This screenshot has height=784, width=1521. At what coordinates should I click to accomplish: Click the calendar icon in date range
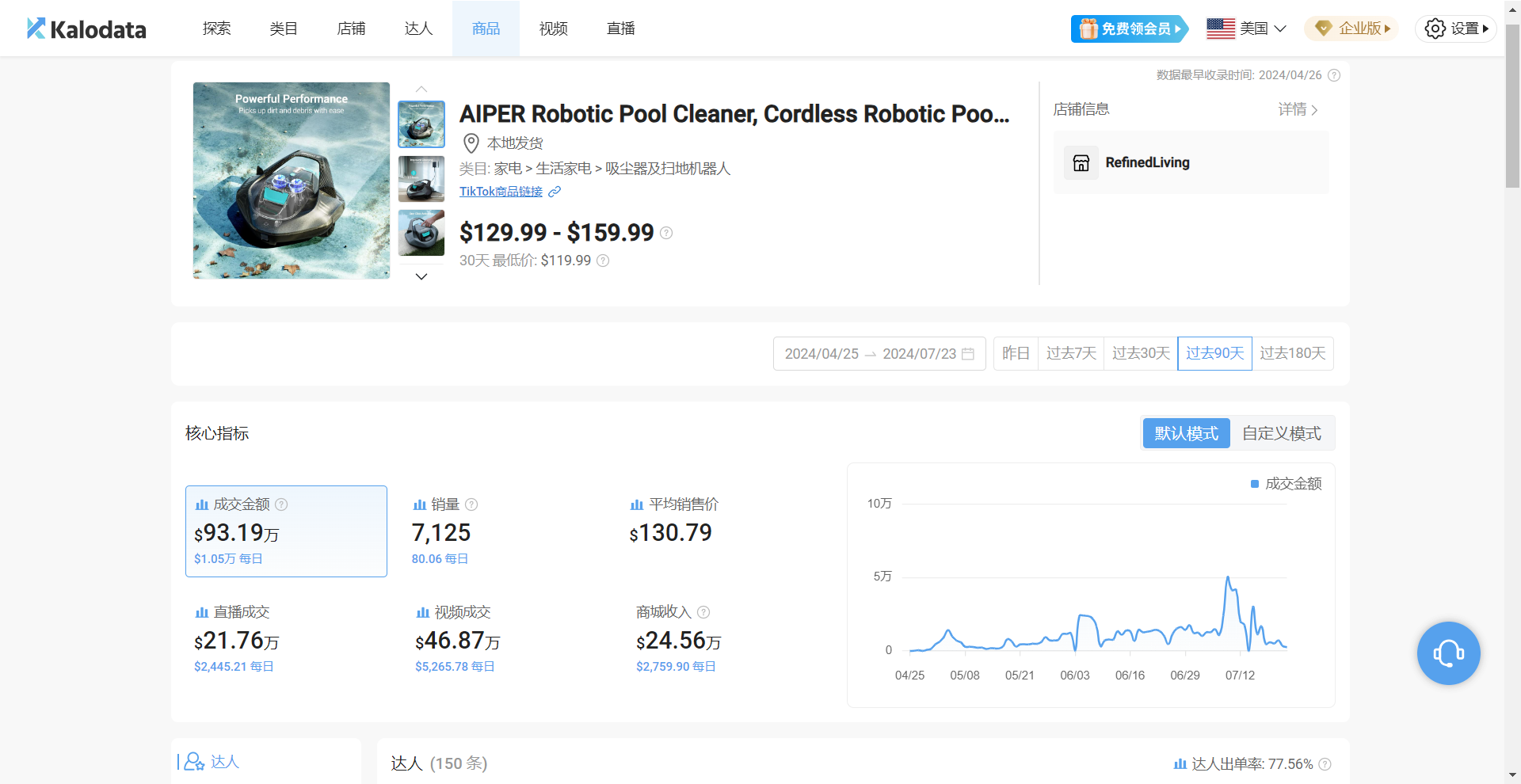click(968, 354)
